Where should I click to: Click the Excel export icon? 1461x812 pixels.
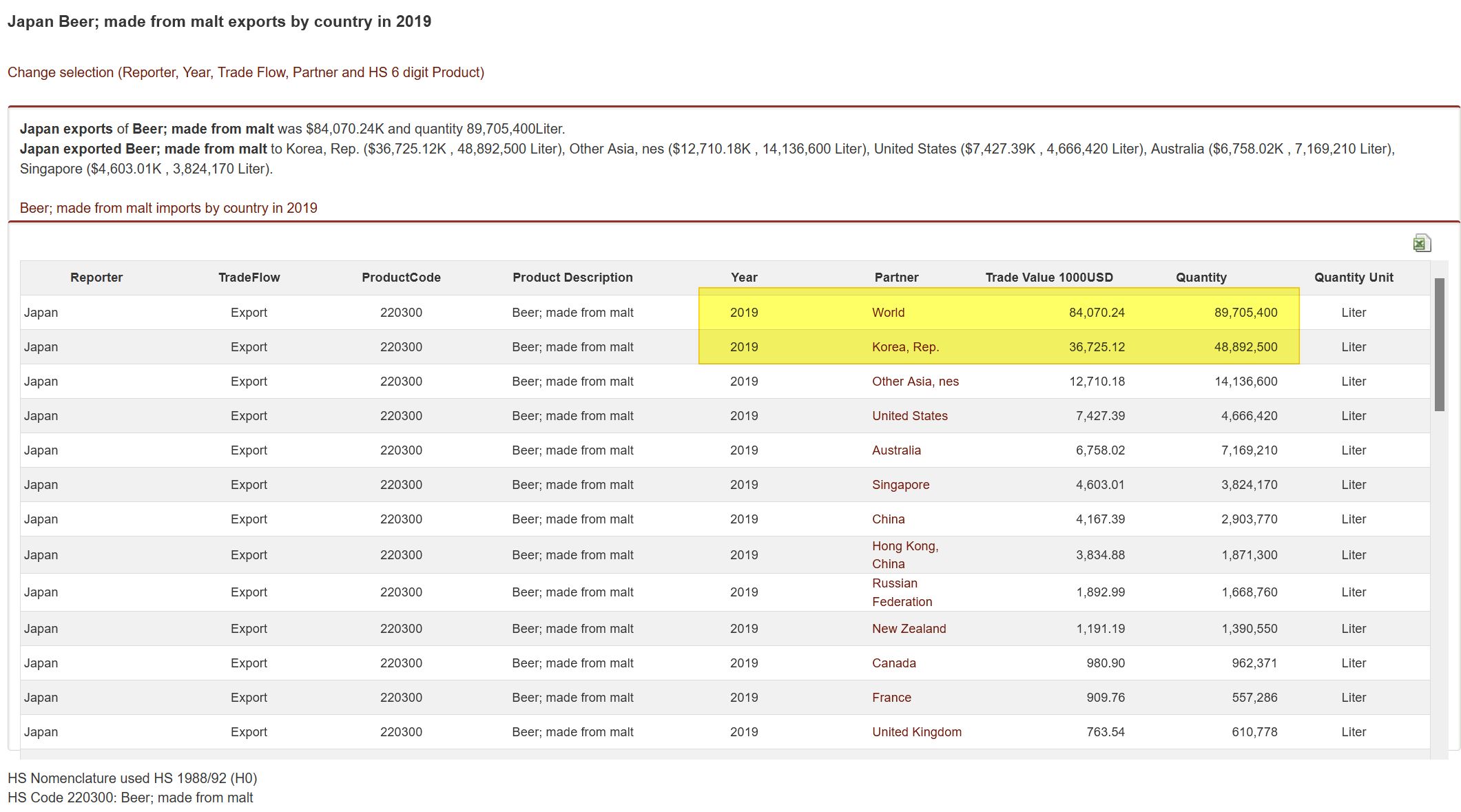point(1421,243)
